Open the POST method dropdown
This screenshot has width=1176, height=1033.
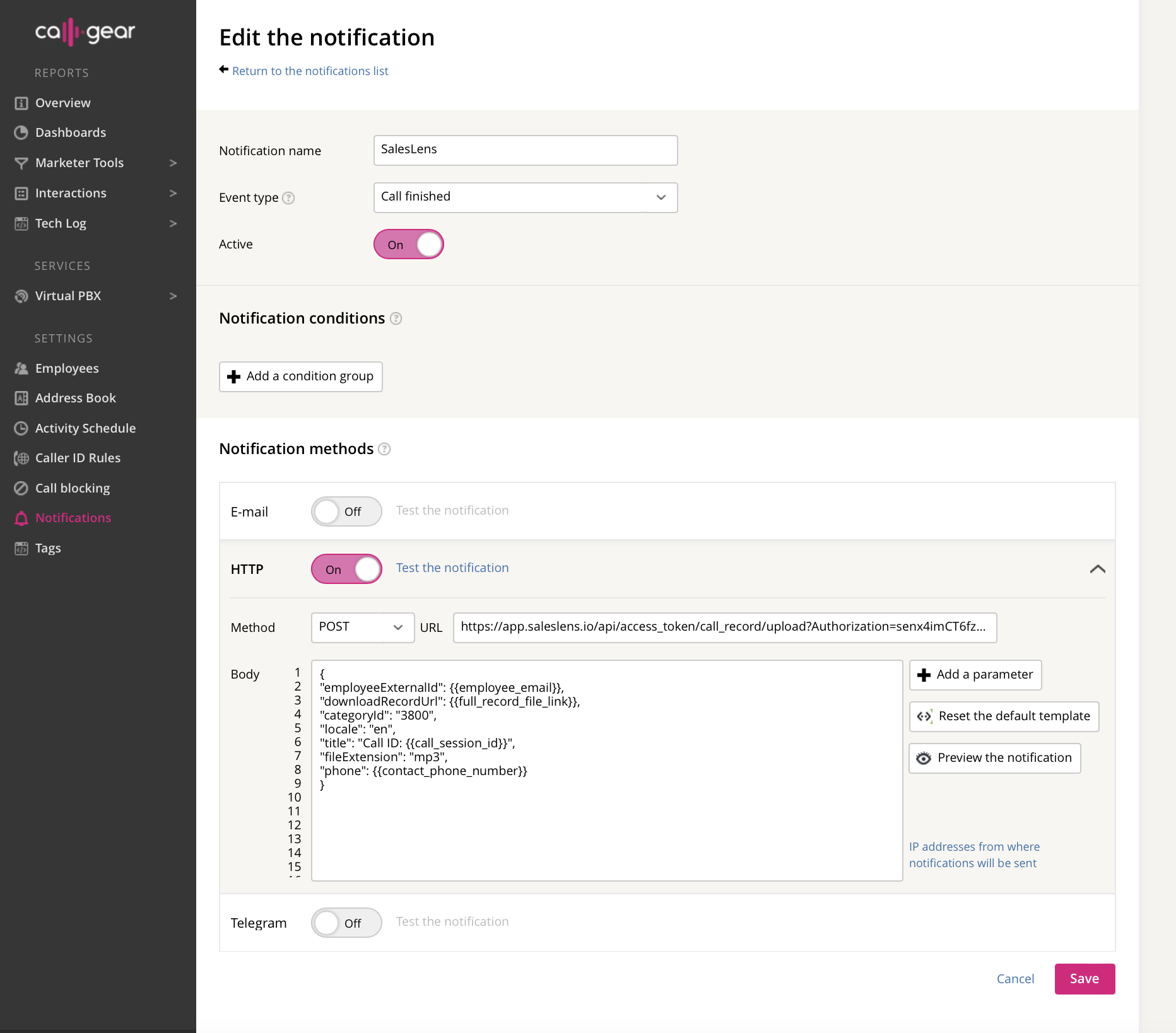point(362,627)
